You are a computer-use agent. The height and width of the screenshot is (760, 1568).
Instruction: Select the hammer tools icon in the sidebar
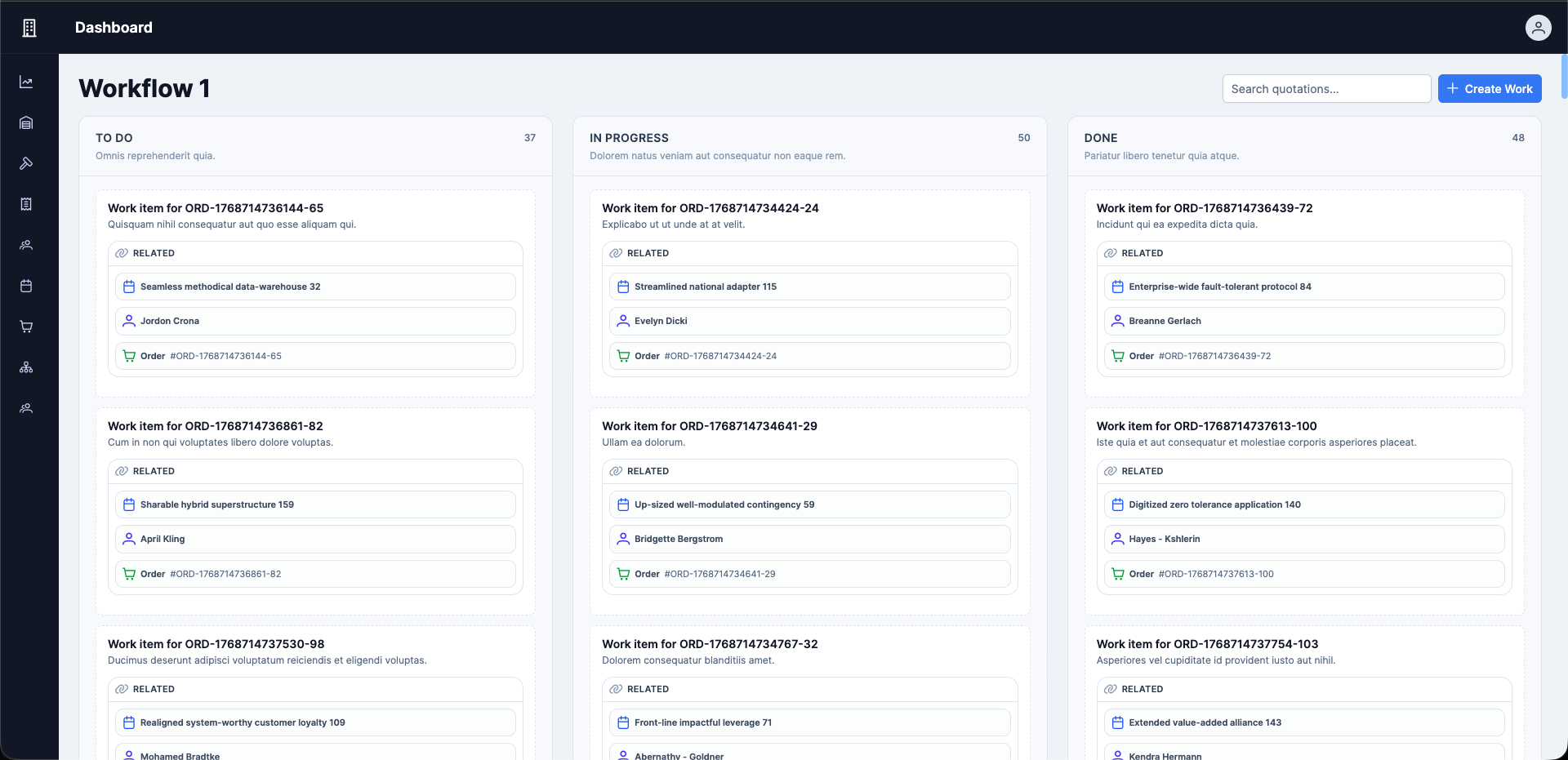coord(26,163)
